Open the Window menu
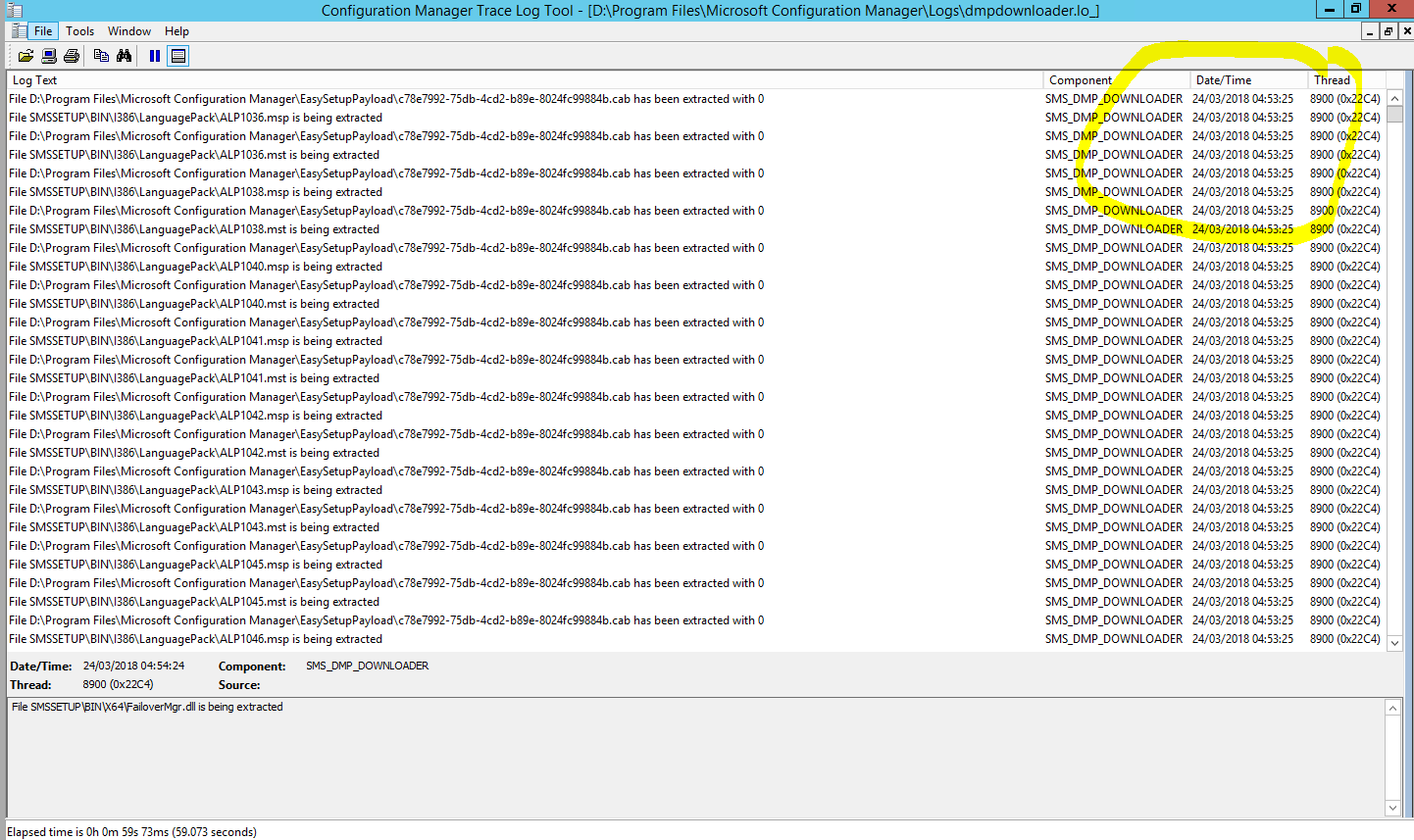Image resolution: width=1414 pixels, height=840 pixels. [129, 31]
